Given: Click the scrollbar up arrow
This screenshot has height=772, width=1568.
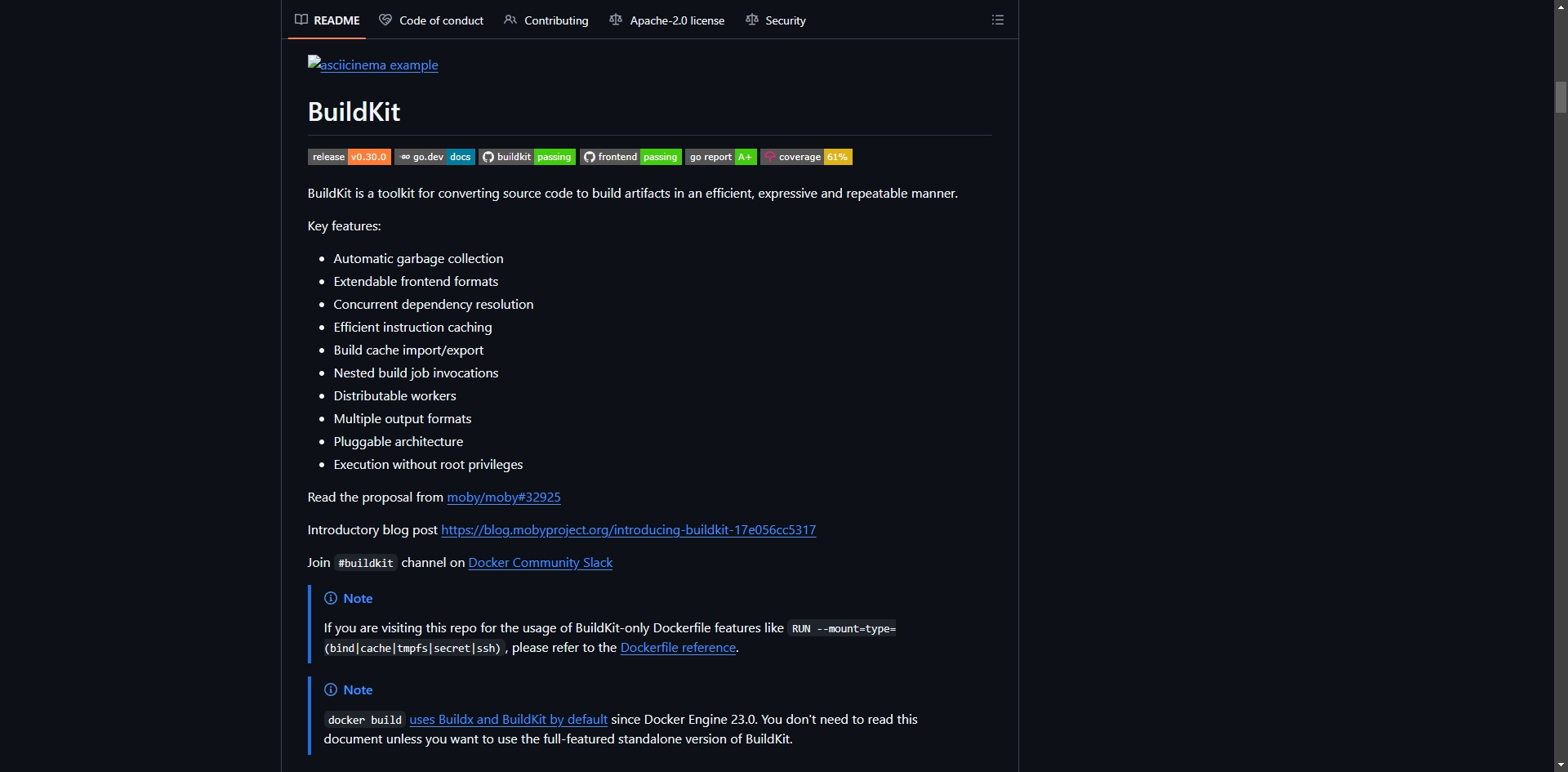Looking at the screenshot, I should 1561,6.
